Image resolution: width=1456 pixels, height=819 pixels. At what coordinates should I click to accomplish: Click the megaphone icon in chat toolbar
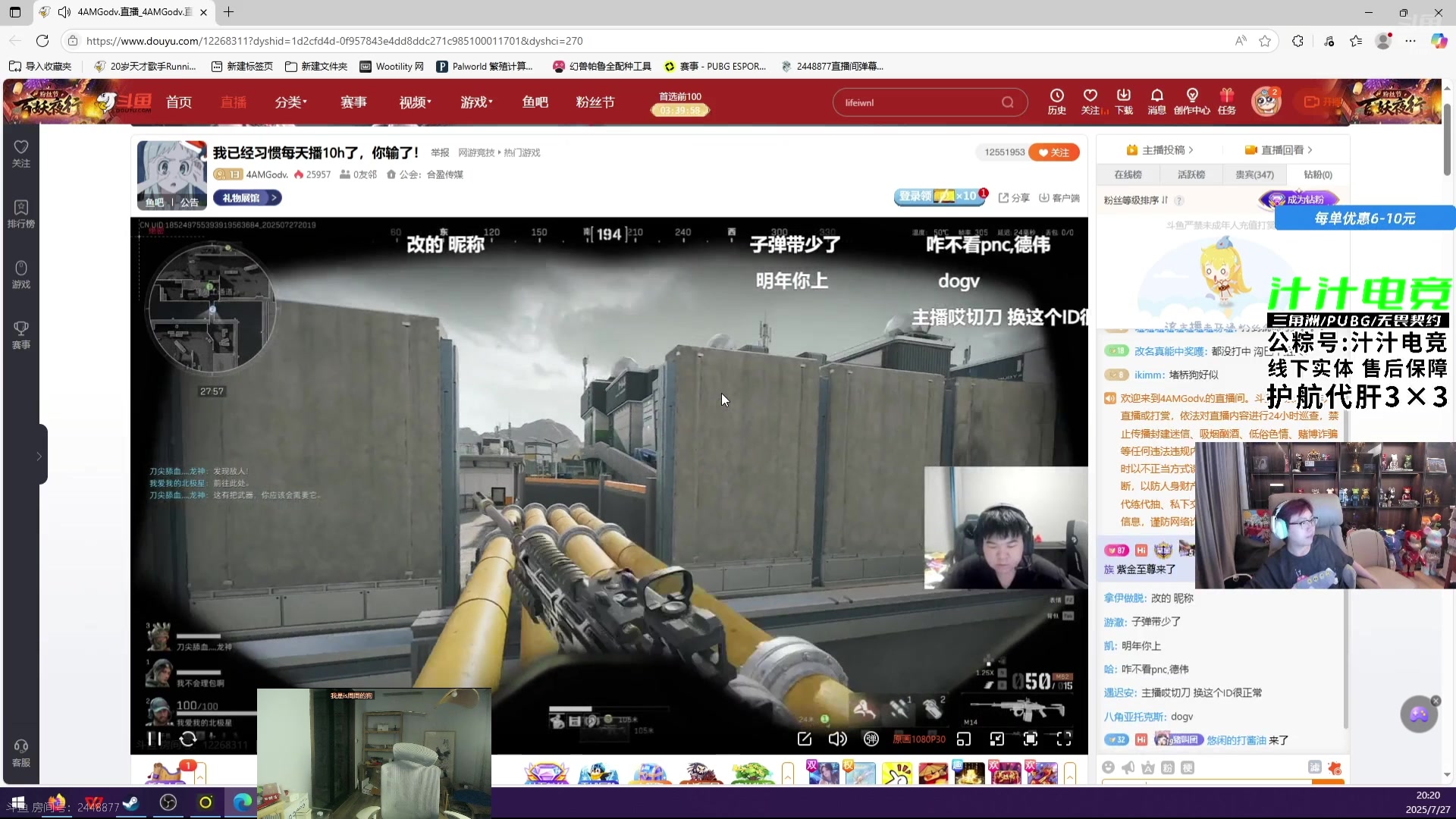1128,767
